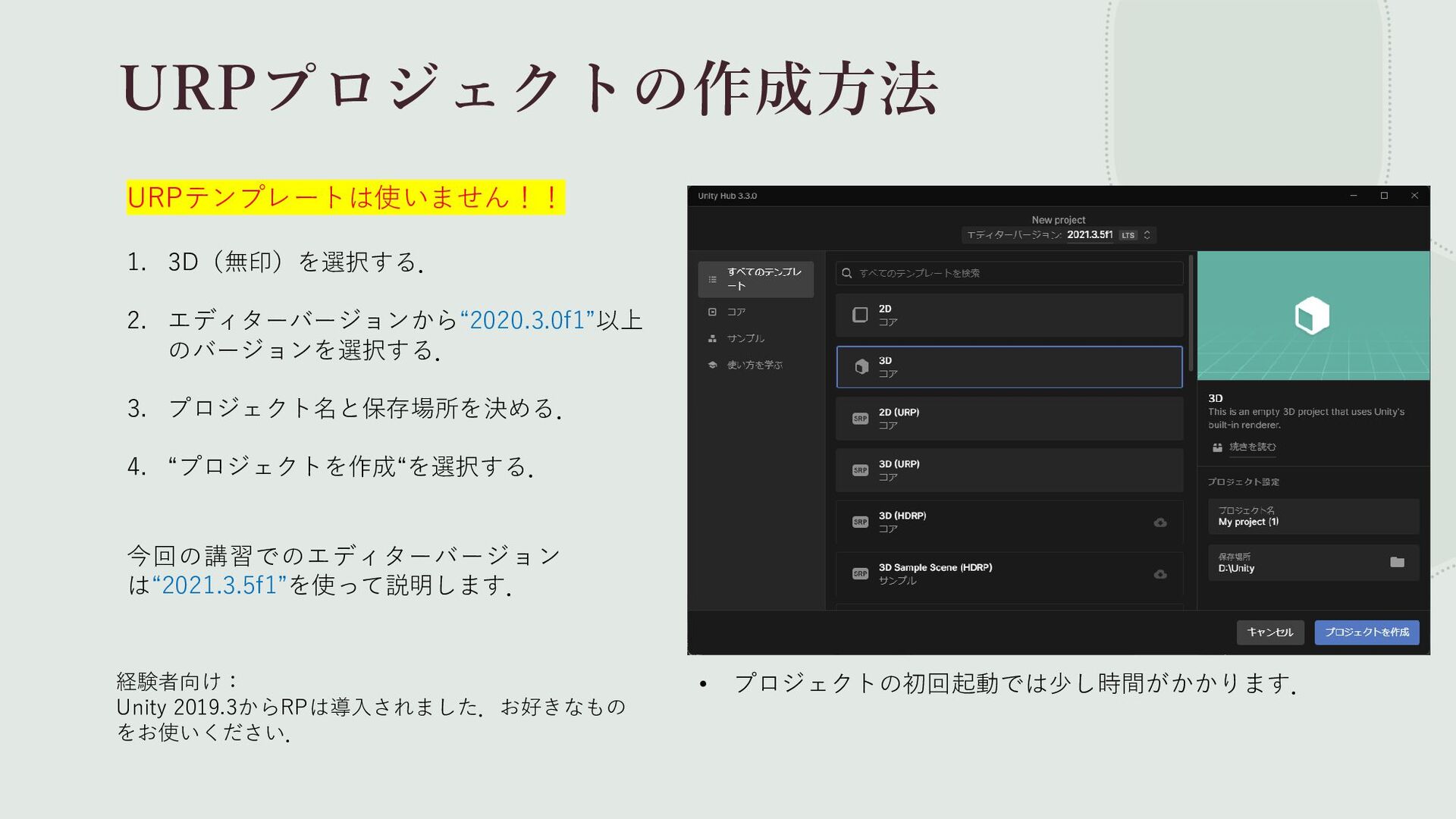Choose the 3D (URP) template
1456x819 pixels.
click(1009, 470)
